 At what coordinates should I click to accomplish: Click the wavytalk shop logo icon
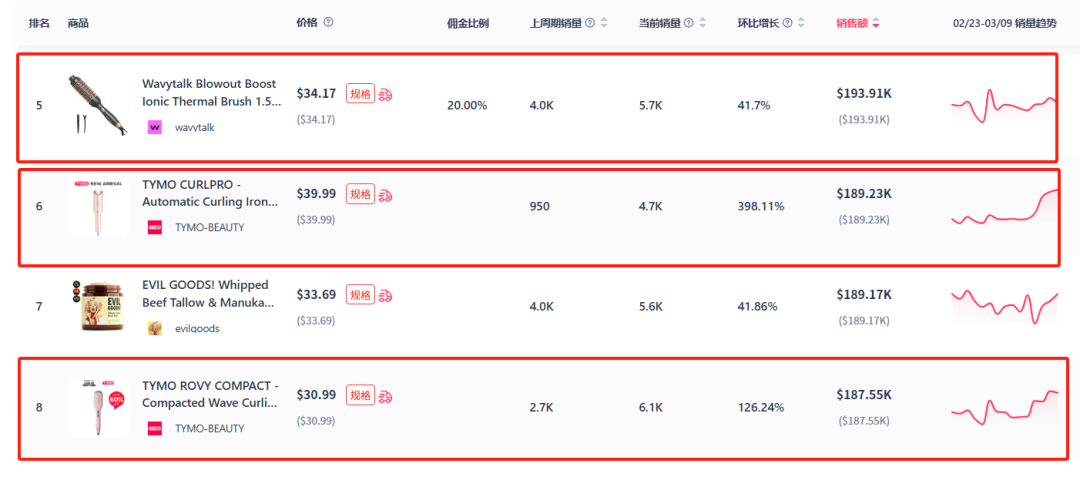pyautogui.click(x=155, y=127)
